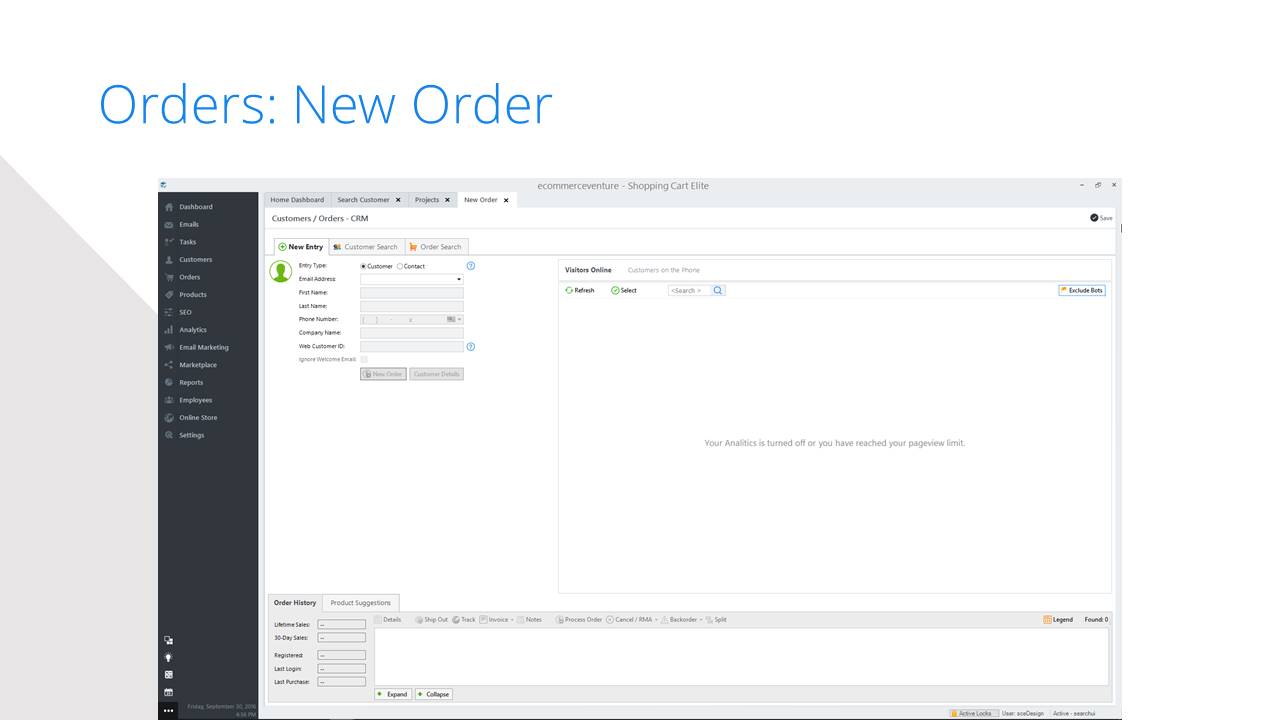The height and width of the screenshot is (720, 1280).
Task: Select the New Entry tab
Action: (x=301, y=247)
